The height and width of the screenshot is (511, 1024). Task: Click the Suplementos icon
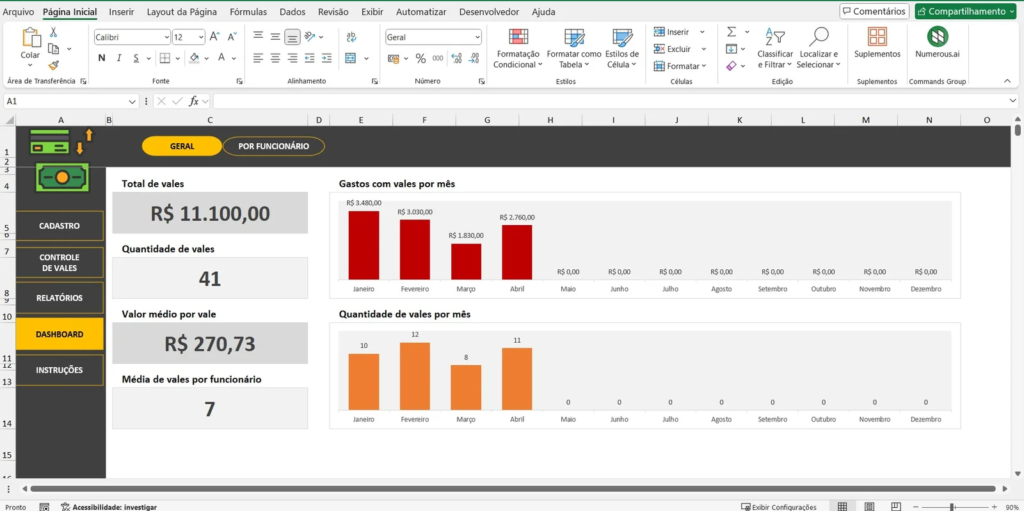click(876, 42)
